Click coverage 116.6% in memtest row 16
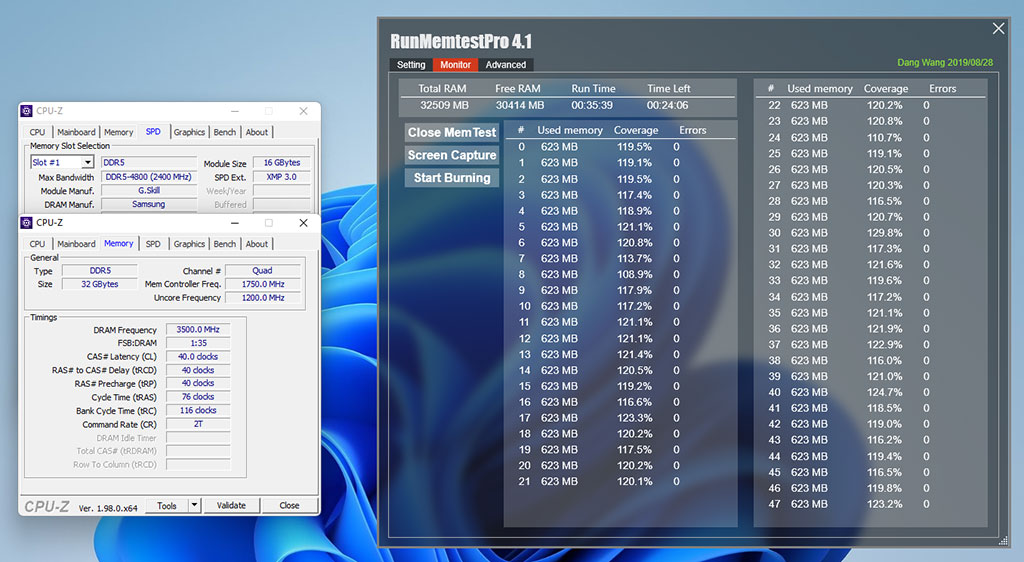 [x=634, y=402]
